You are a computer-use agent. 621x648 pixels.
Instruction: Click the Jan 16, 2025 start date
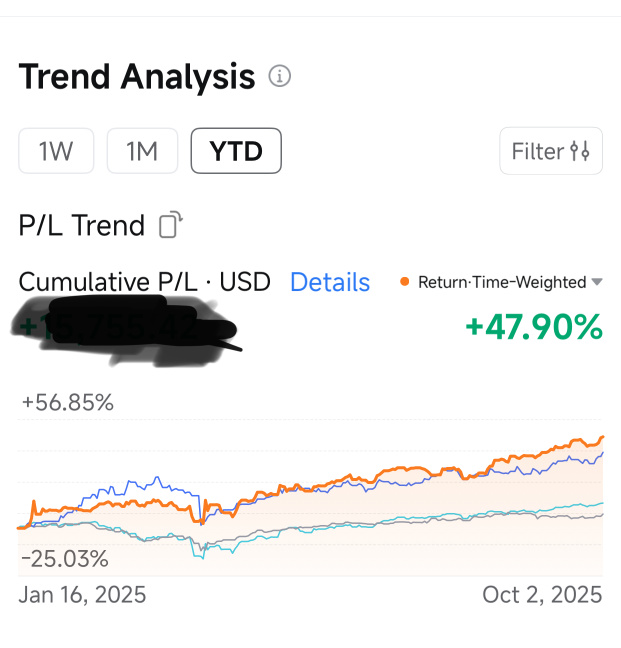coord(82,595)
